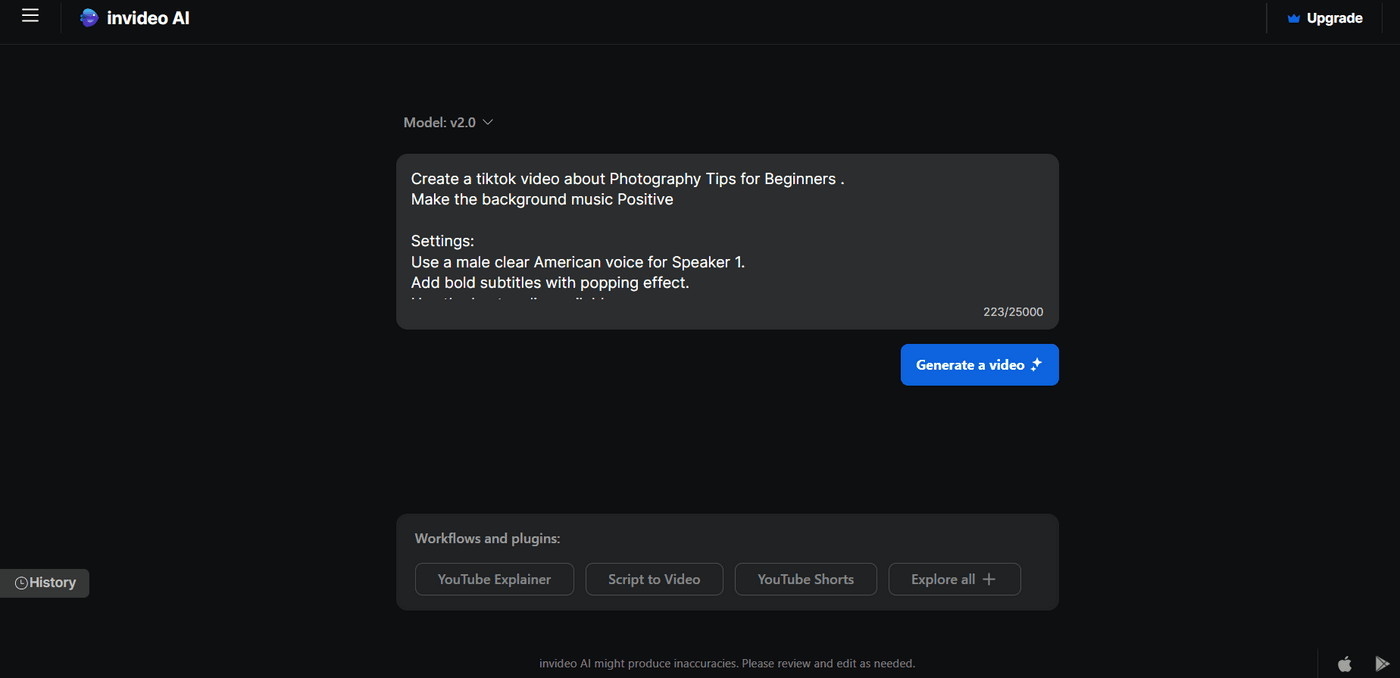The width and height of the screenshot is (1400, 678).
Task: Click the Google Play Store icon
Action: click(x=1383, y=663)
